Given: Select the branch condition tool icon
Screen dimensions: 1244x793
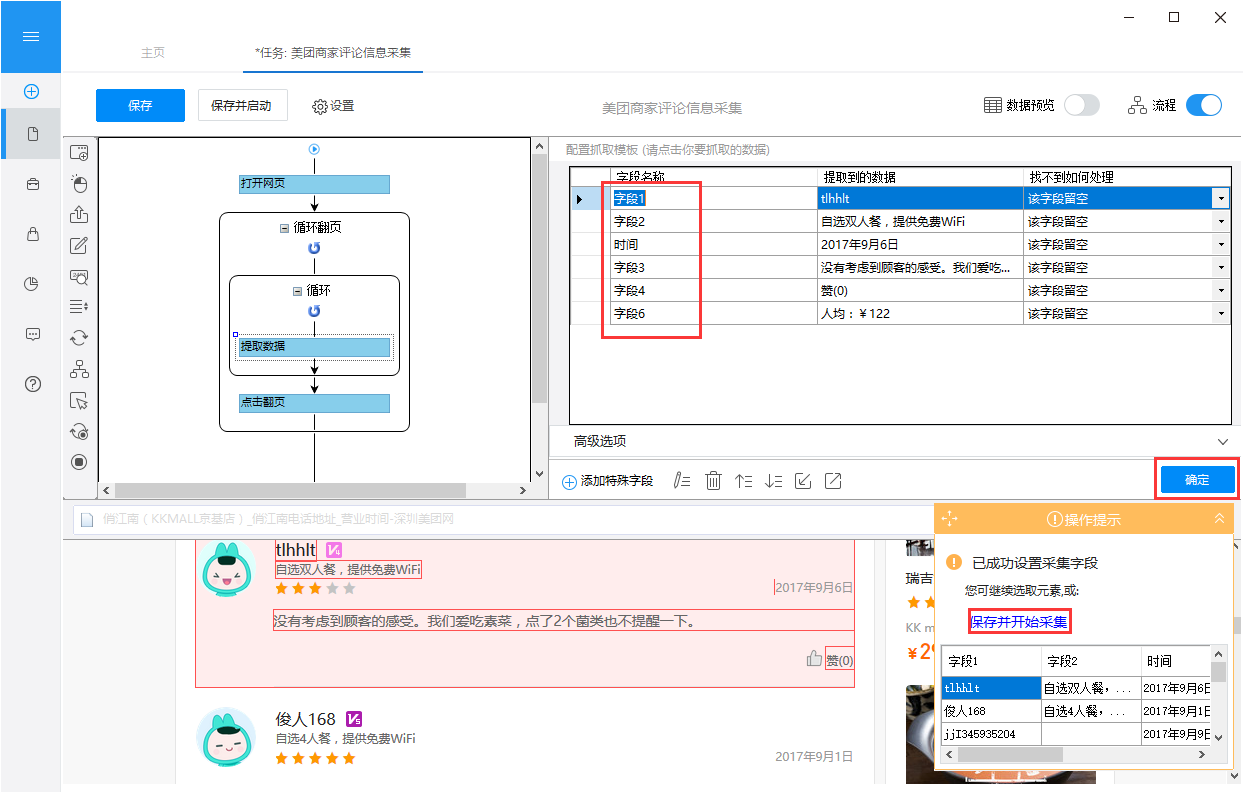Looking at the screenshot, I should (79, 369).
